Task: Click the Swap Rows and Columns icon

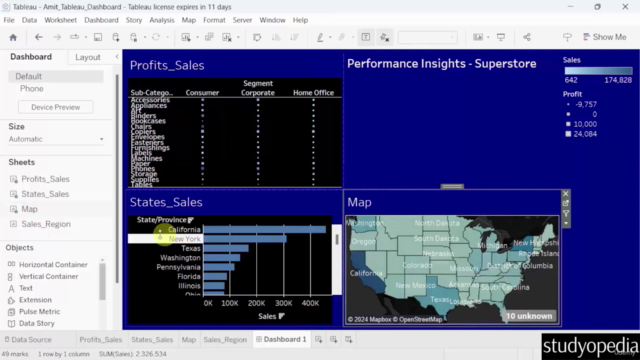Action: point(257,37)
